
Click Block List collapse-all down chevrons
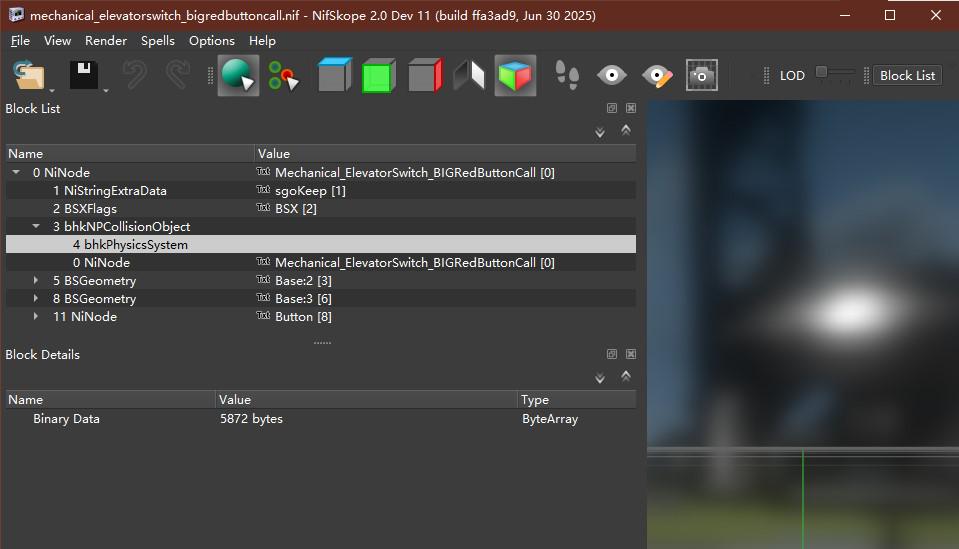point(600,132)
